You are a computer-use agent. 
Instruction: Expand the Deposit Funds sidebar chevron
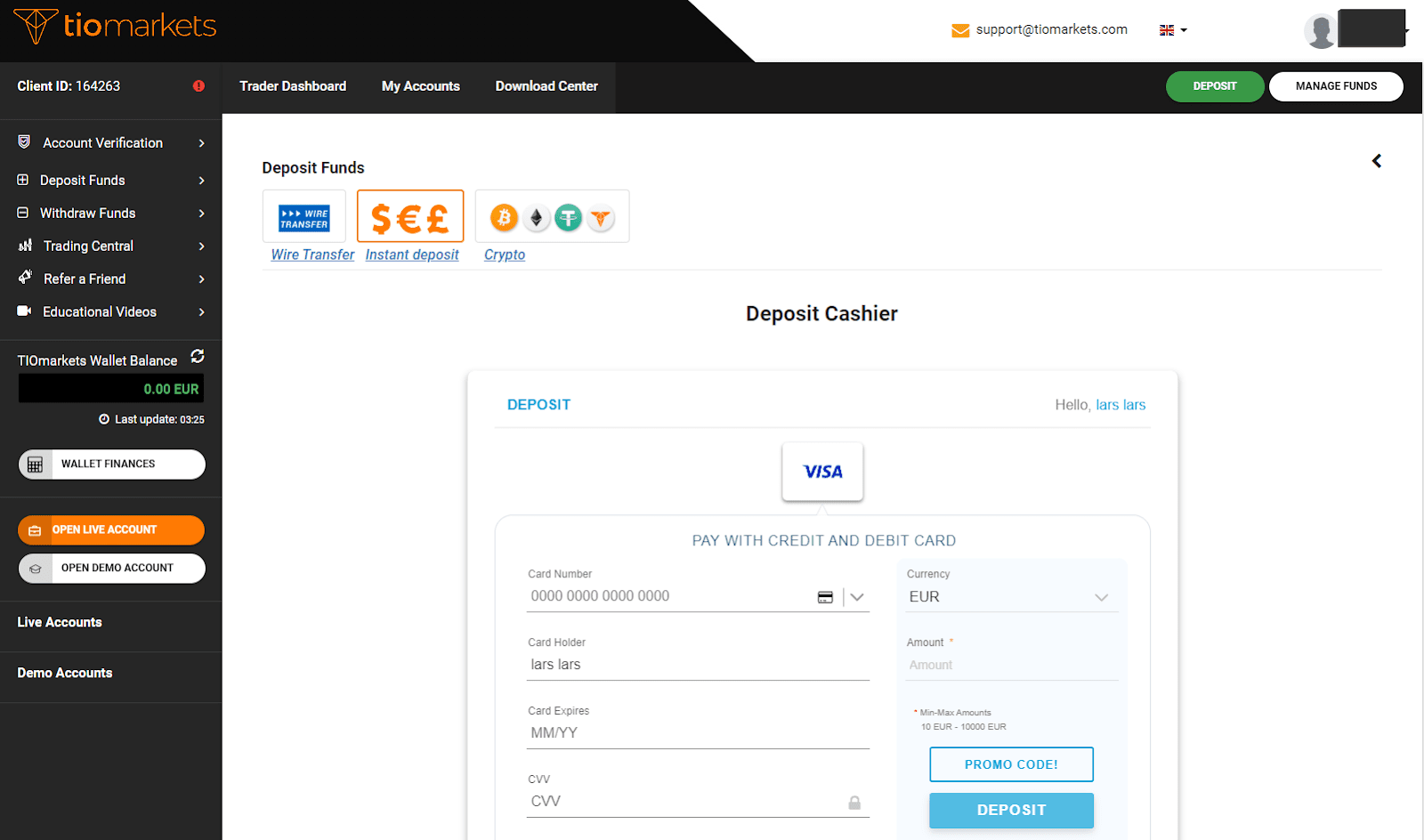click(202, 181)
